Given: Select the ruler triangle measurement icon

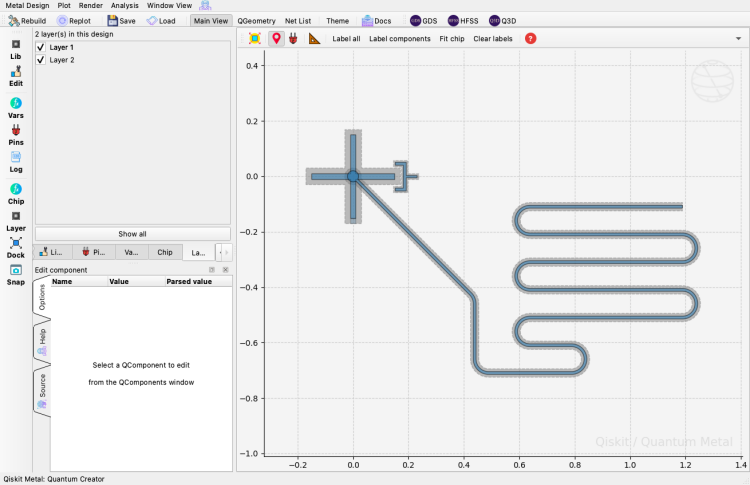Looking at the screenshot, I should [x=314, y=38].
